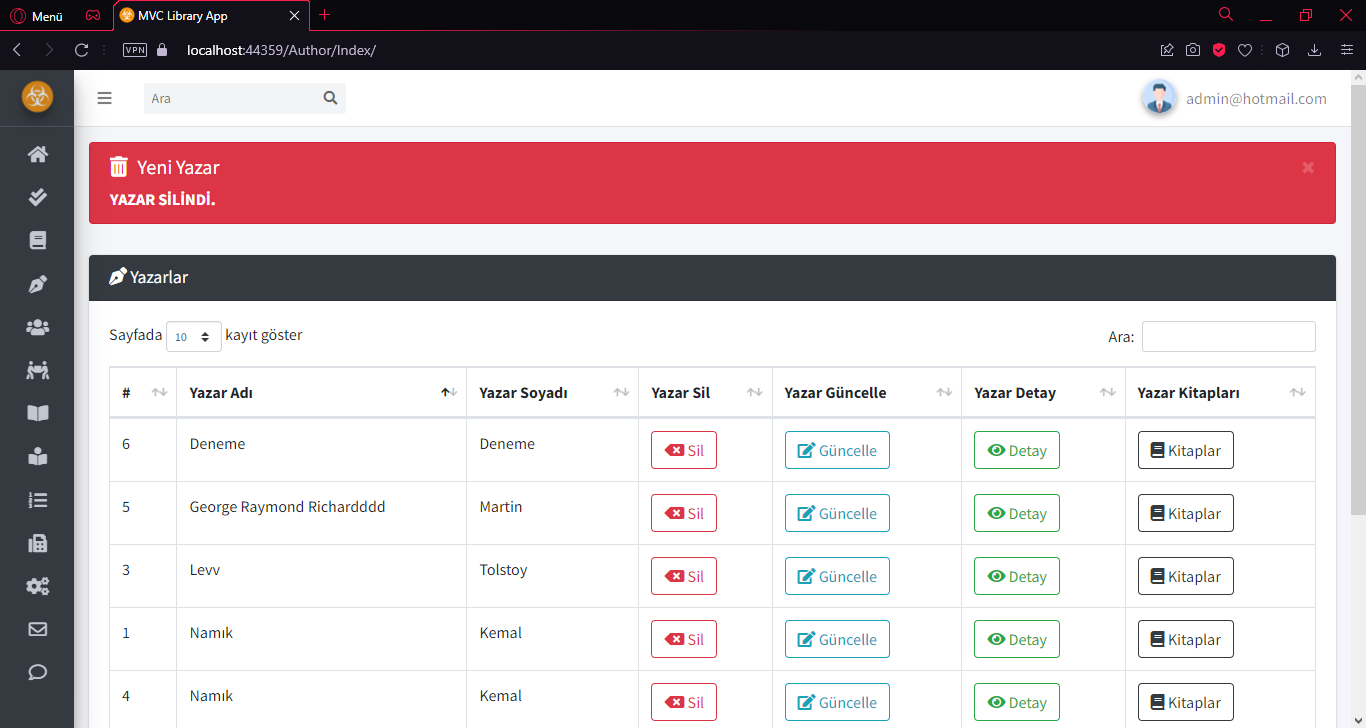Open the speech bubble sidebar icon

point(37,672)
